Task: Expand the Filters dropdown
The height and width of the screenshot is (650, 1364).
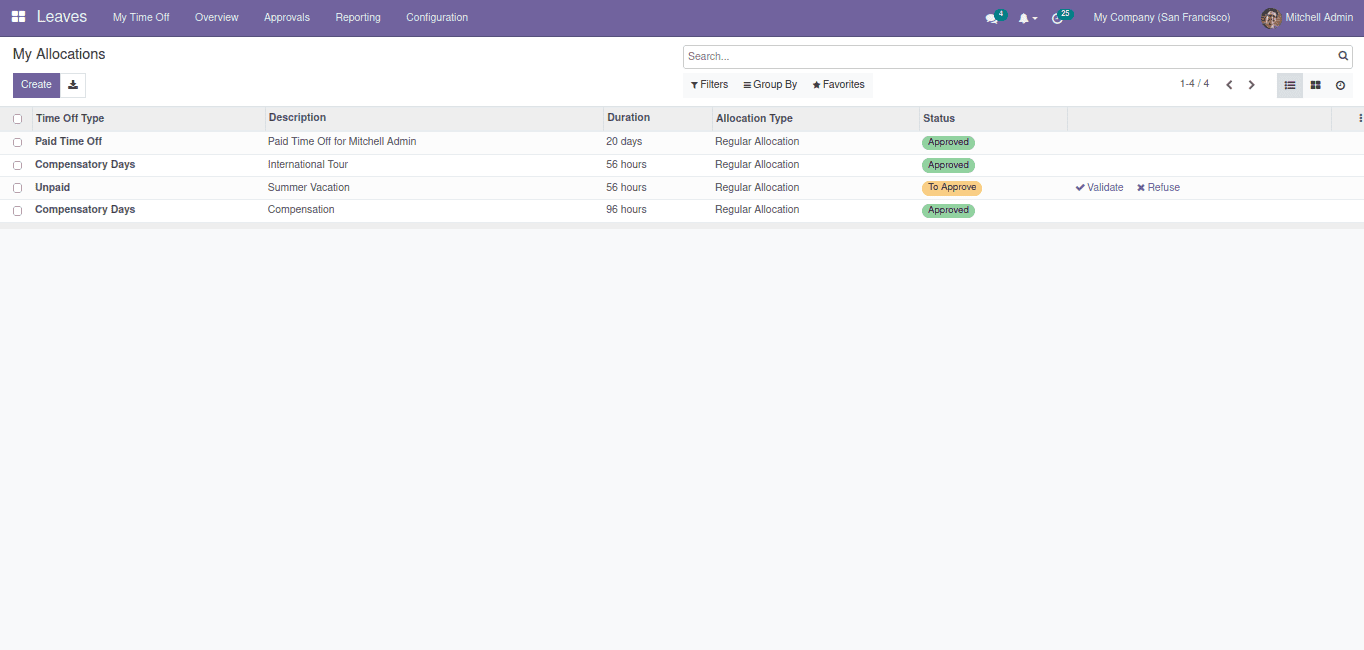Action: tap(709, 85)
